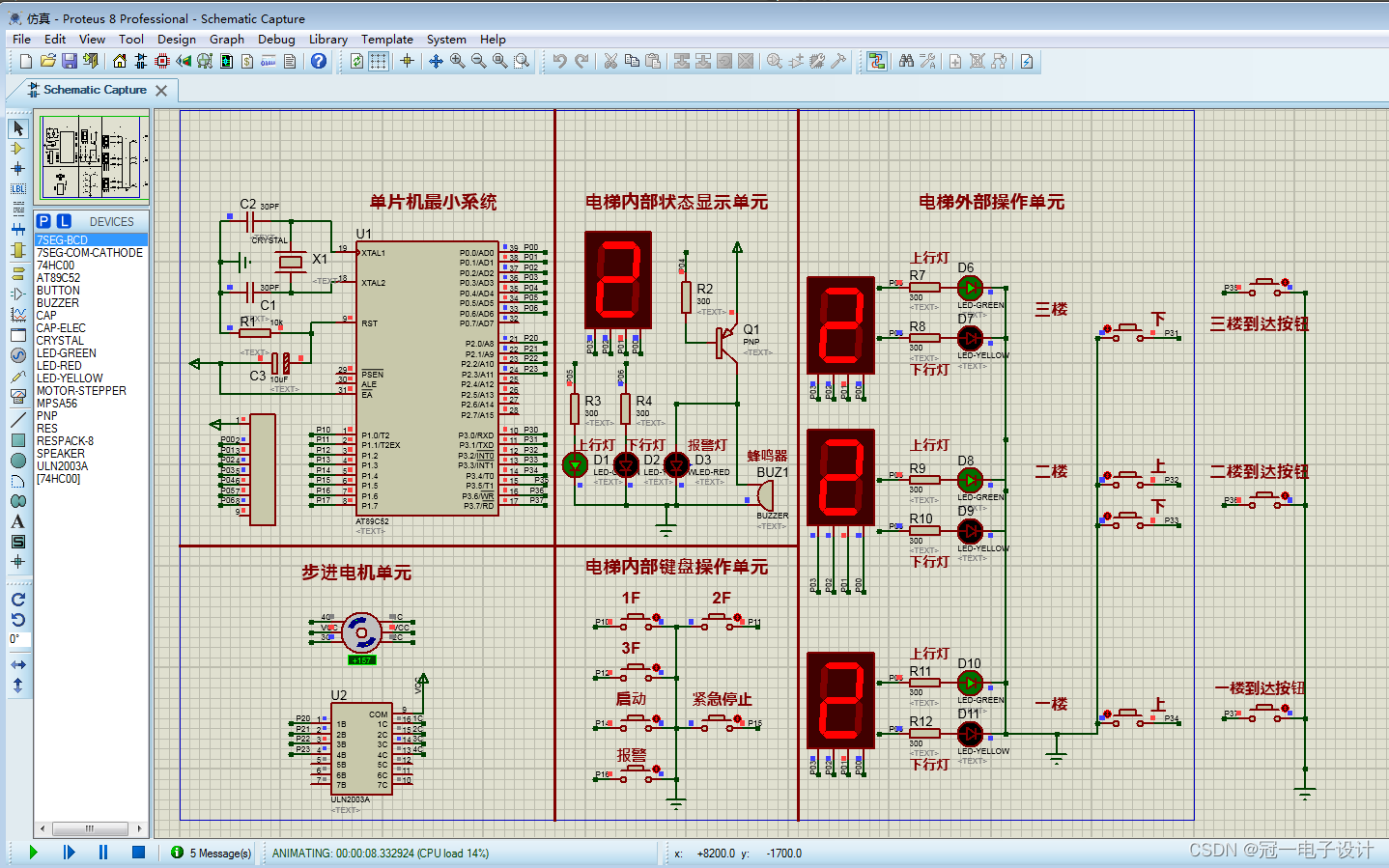Play the simulation
The height and width of the screenshot is (868, 1389).
pyautogui.click(x=34, y=853)
